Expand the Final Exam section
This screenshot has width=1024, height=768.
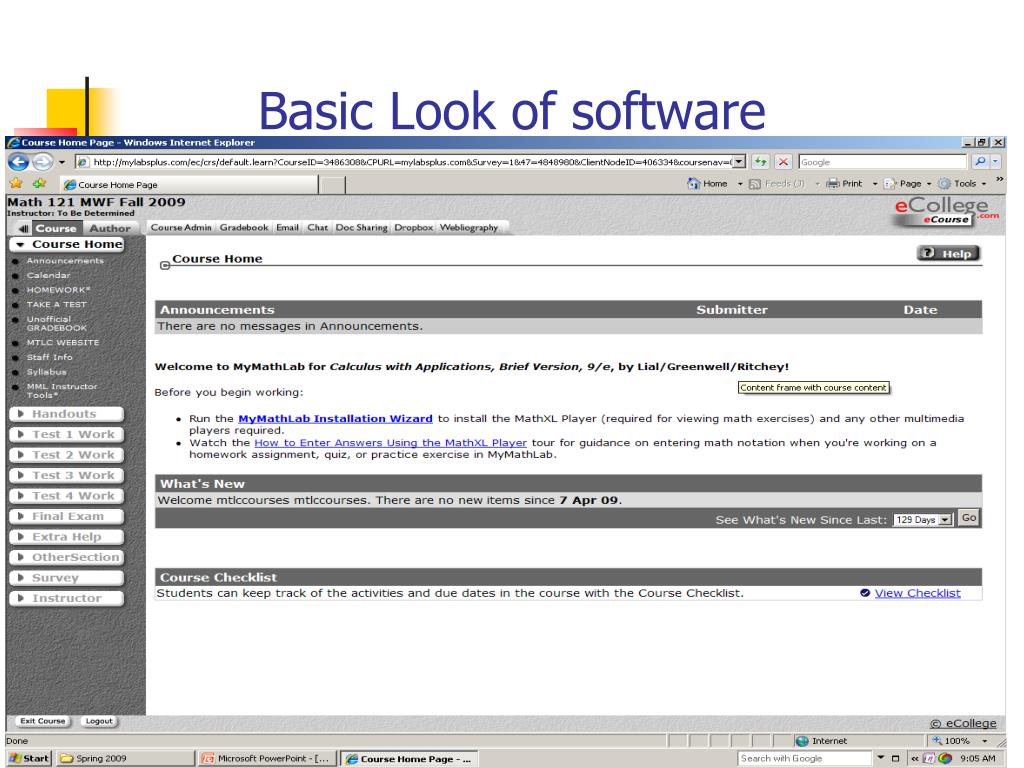[x=67, y=517]
